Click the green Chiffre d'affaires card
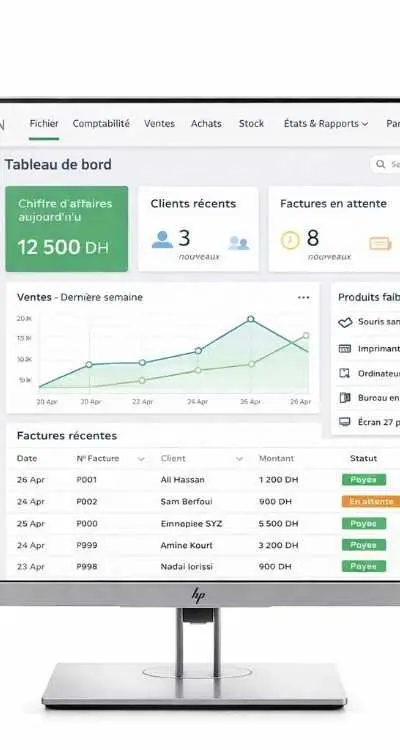 [x=67, y=229]
